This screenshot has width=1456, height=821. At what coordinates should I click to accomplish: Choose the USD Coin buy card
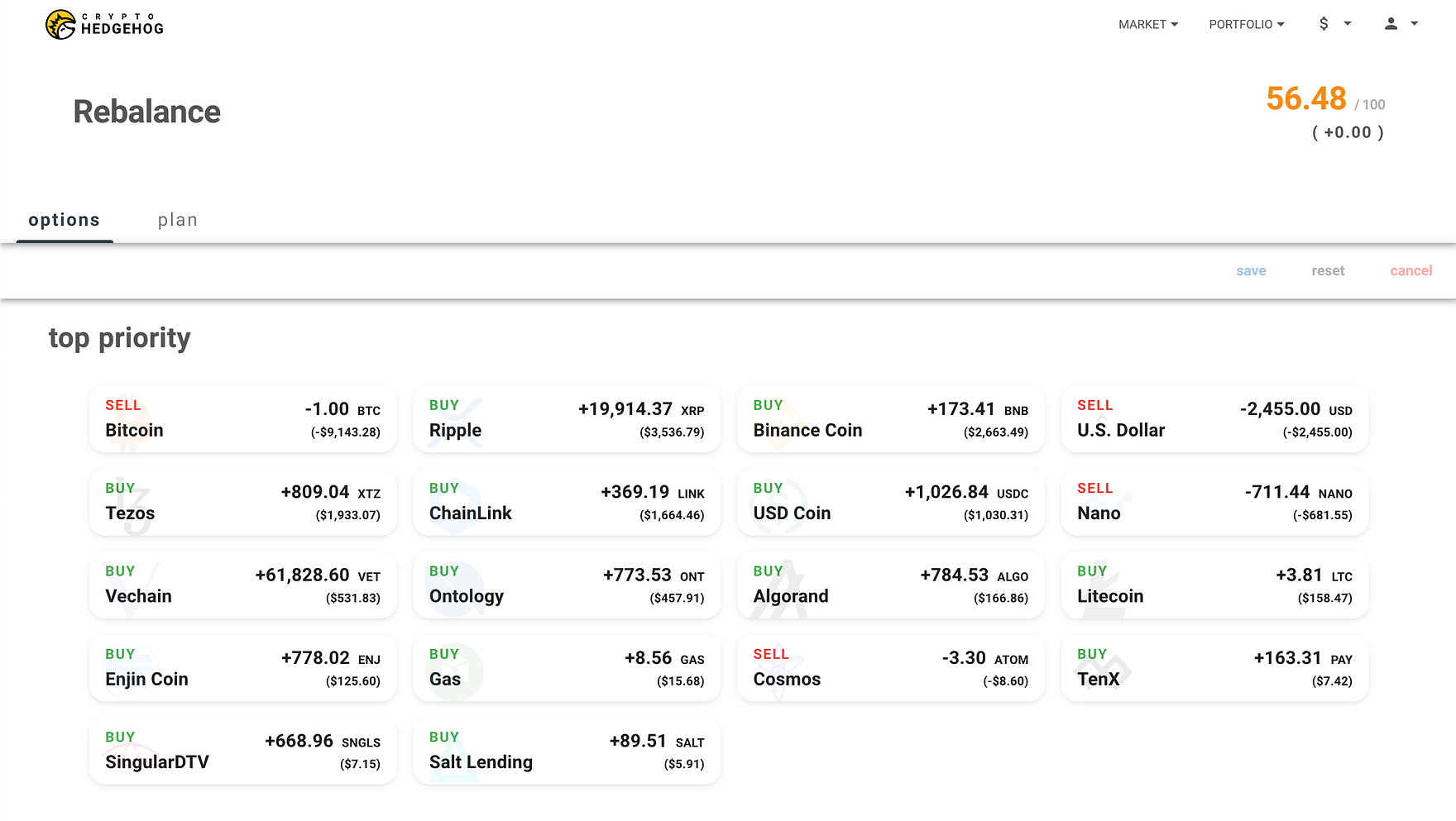[x=891, y=502]
